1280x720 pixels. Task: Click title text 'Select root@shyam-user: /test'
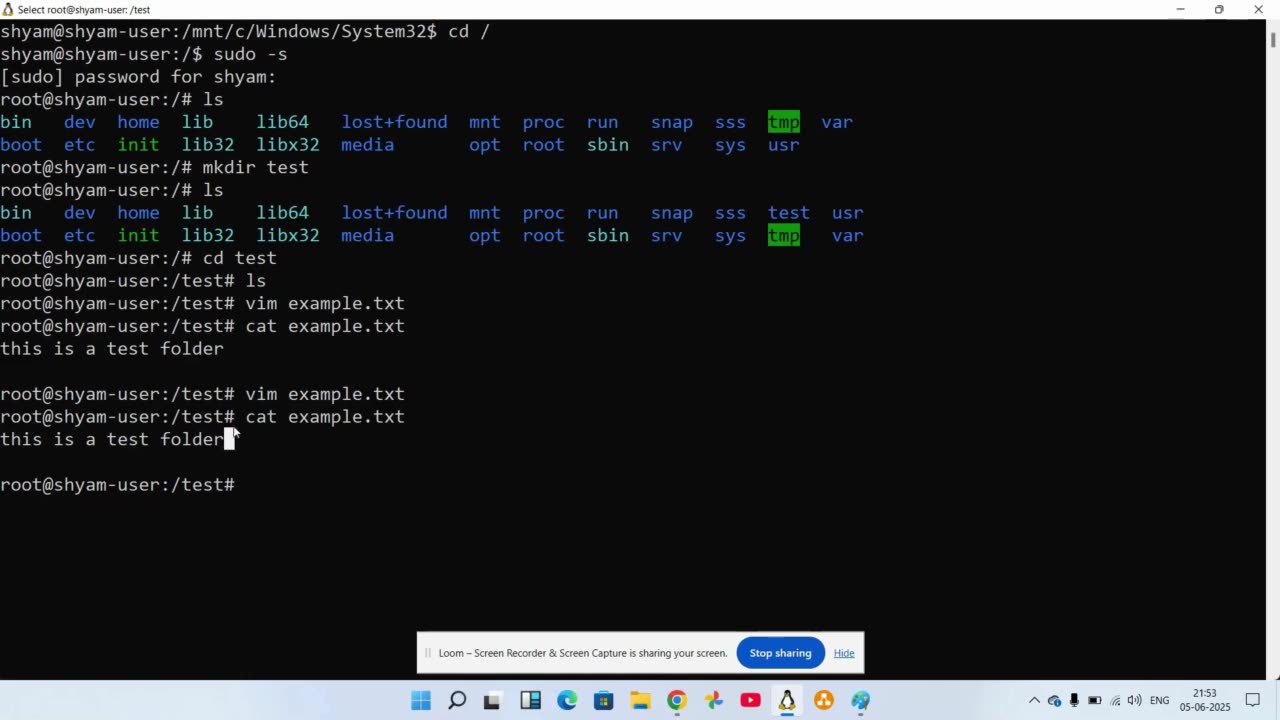pos(84,9)
